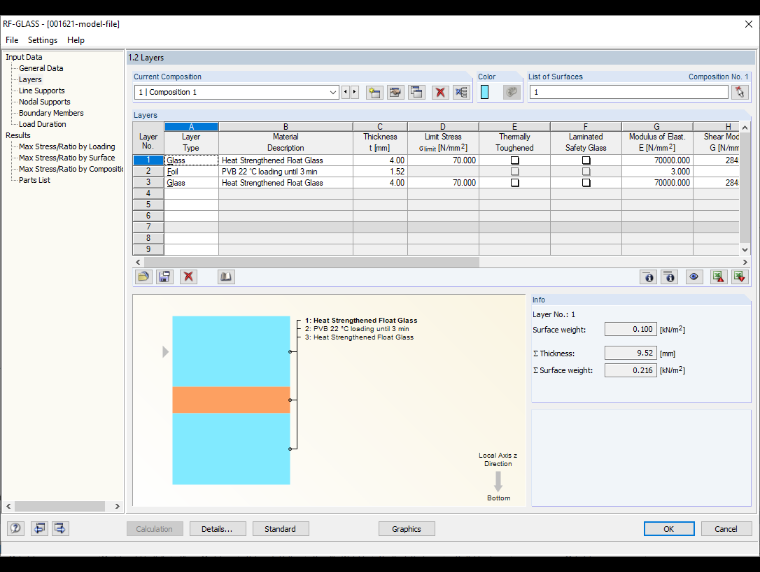This screenshot has height=572, width=760.
Task: Click the Graphics button
Action: (406, 529)
